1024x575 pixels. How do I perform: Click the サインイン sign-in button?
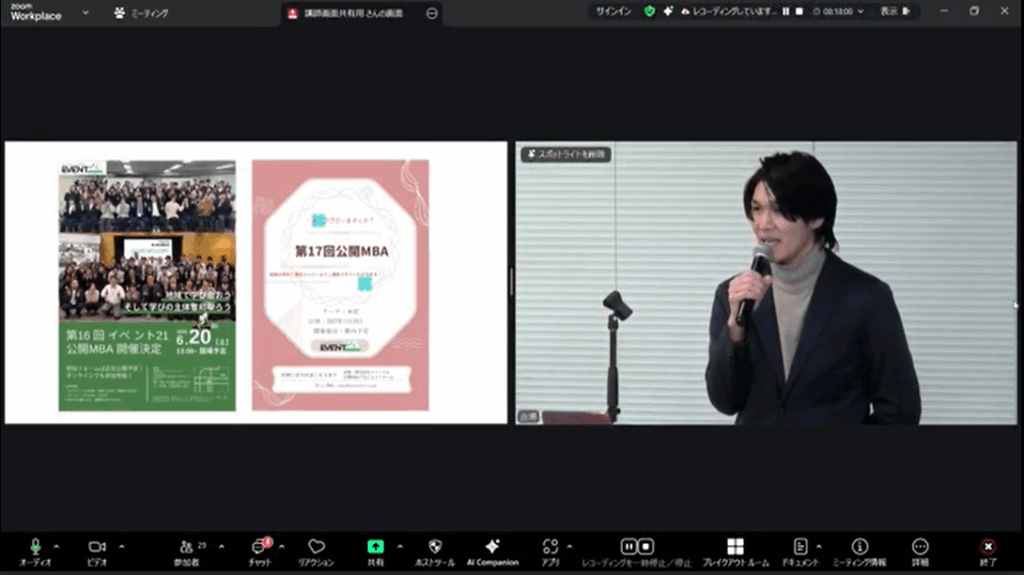click(613, 11)
